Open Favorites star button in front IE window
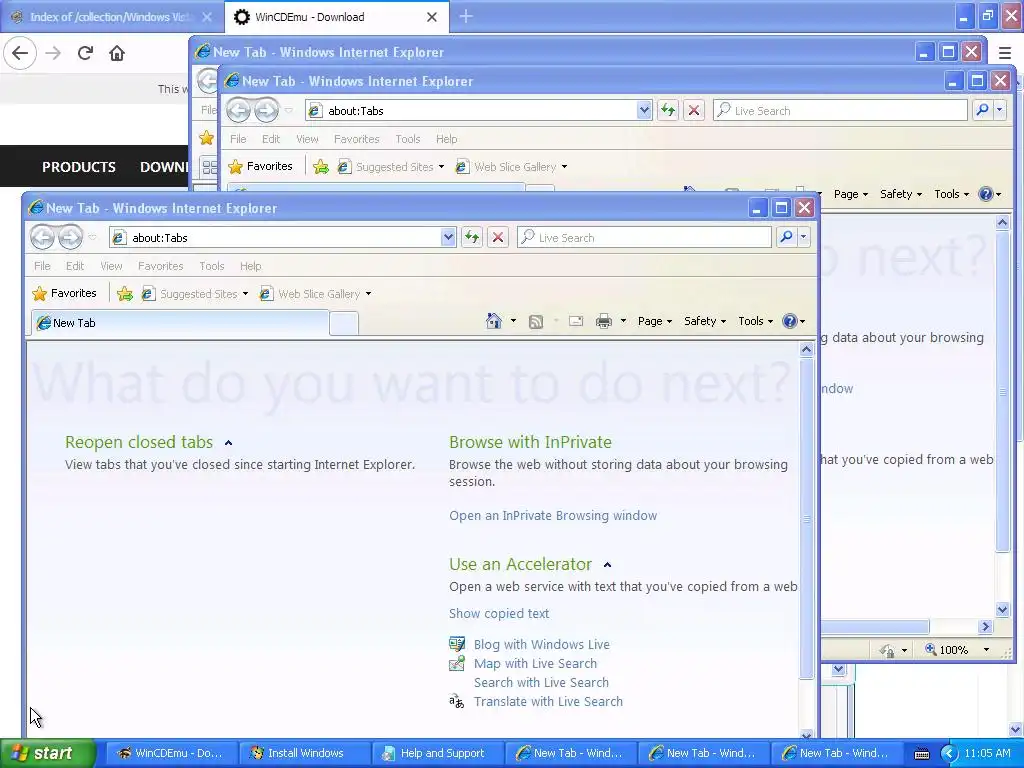 pyautogui.click(x=65, y=293)
